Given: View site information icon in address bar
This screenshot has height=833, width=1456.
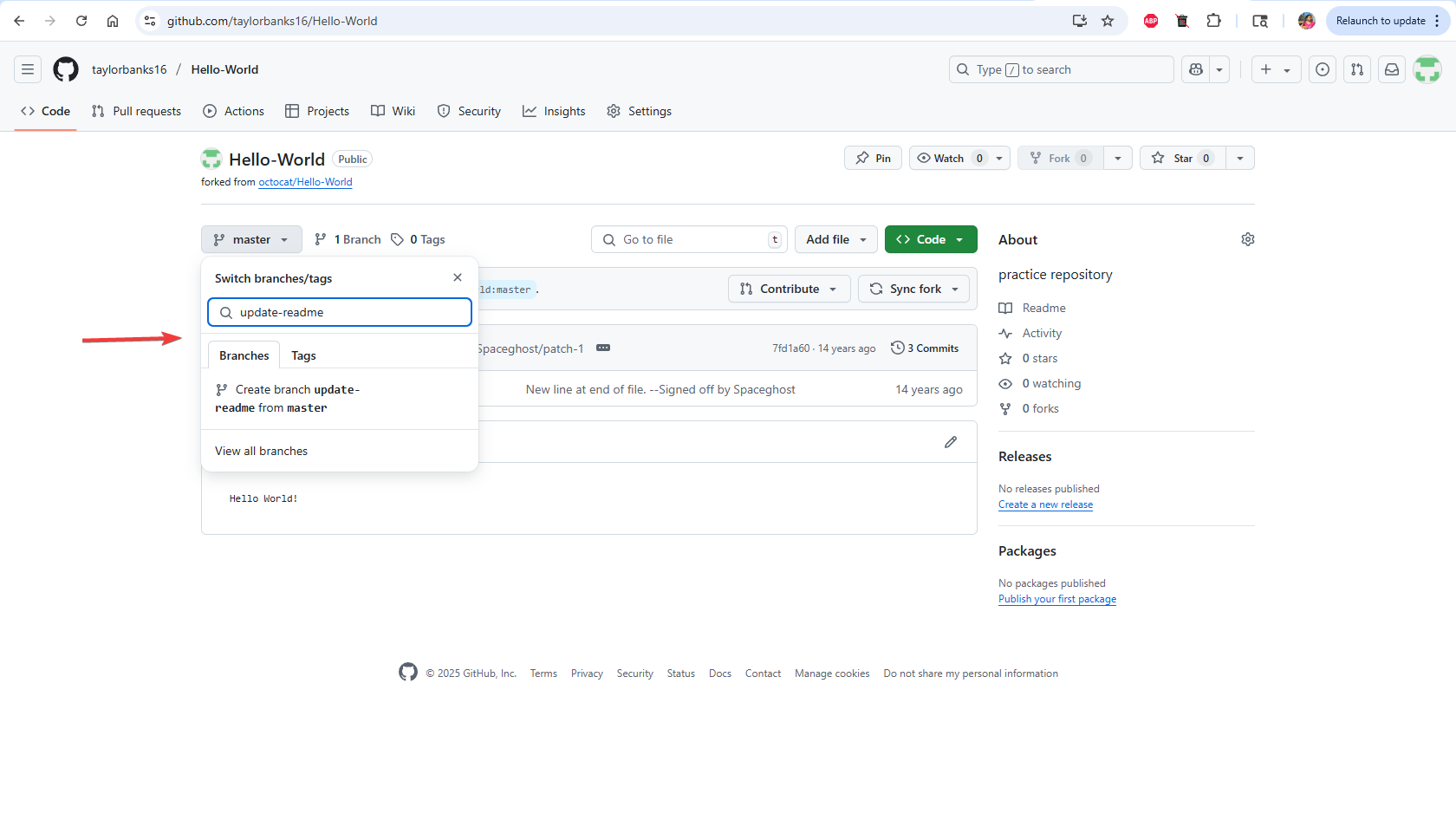Looking at the screenshot, I should tap(150, 21).
